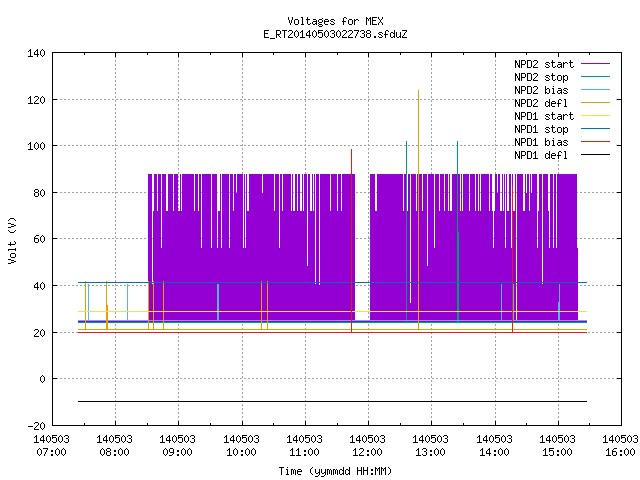Click the x-axis tick label 13:00
The width and height of the screenshot is (640, 480).
pyautogui.click(x=431, y=452)
